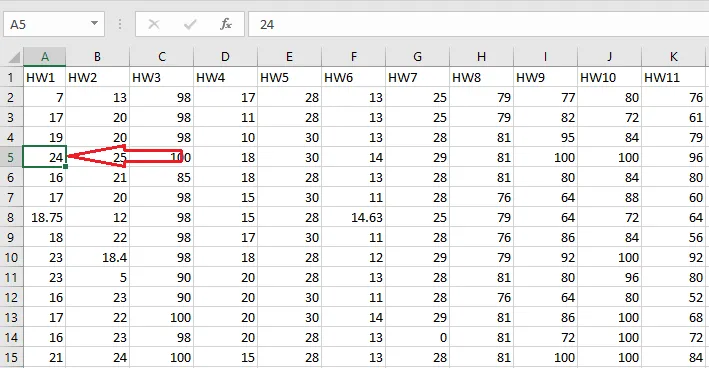Select column J header
The width and height of the screenshot is (709, 368).
pyautogui.click(x=610, y=57)
